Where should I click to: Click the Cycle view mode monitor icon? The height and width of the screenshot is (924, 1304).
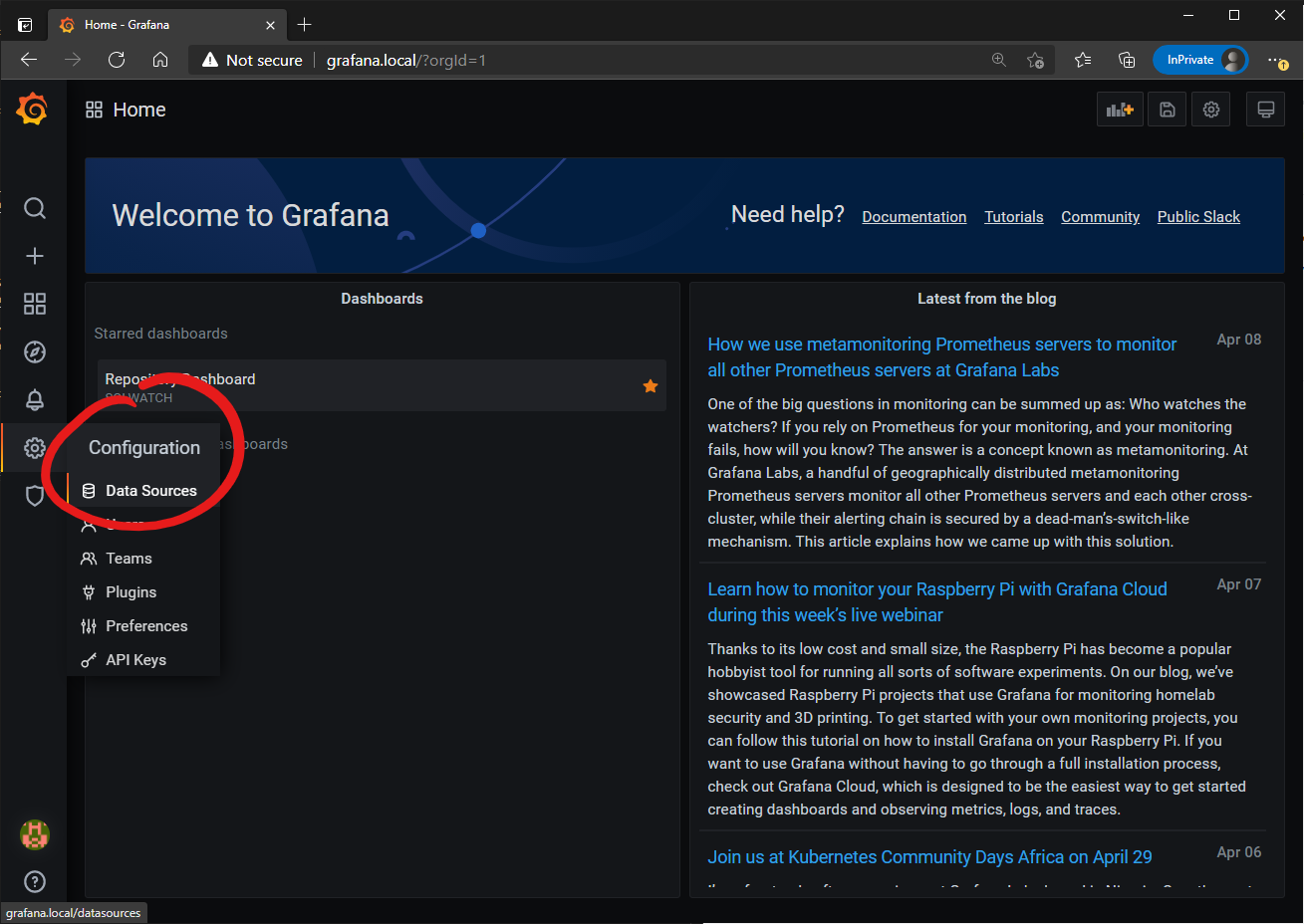1265,110
